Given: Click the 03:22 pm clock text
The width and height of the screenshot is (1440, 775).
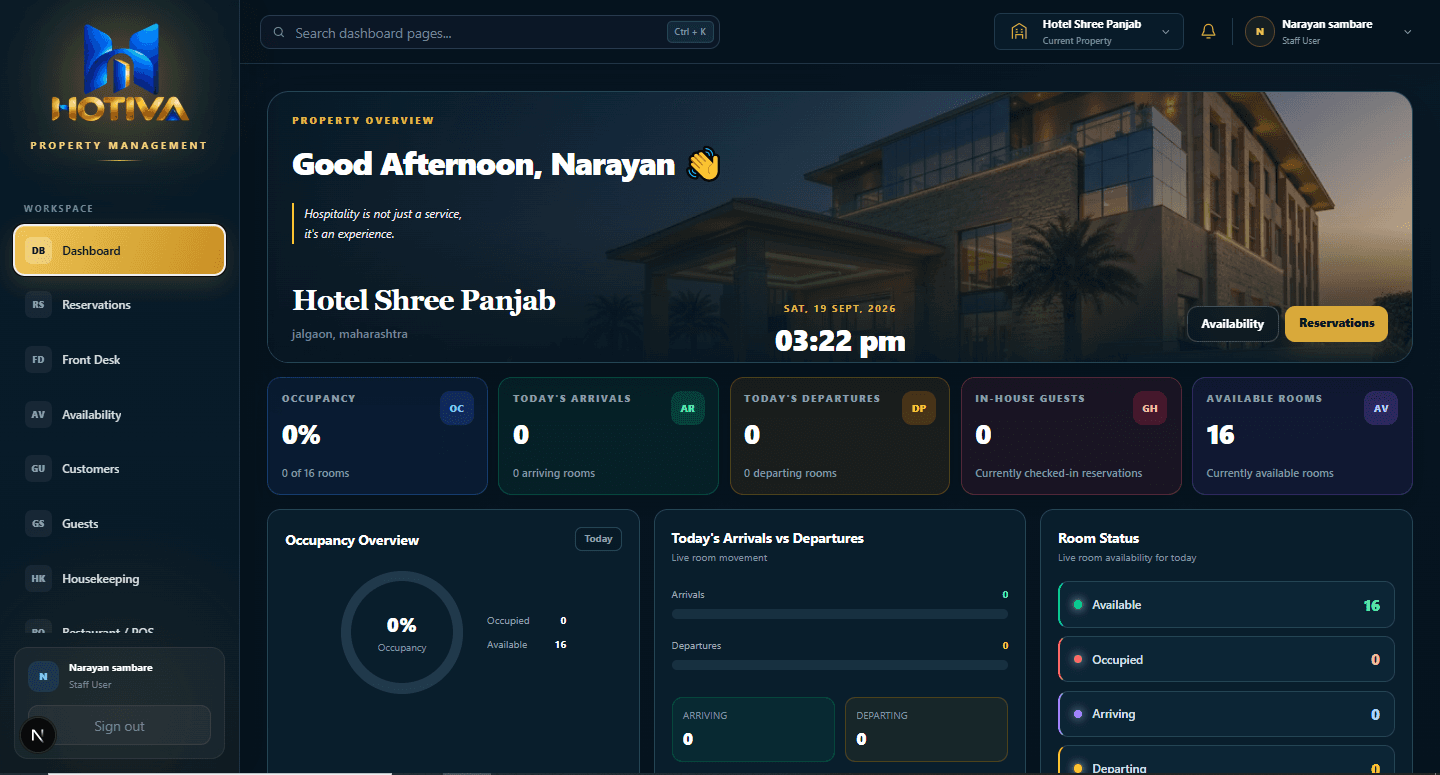Looking at the screenshot, I should click(840, 341).
